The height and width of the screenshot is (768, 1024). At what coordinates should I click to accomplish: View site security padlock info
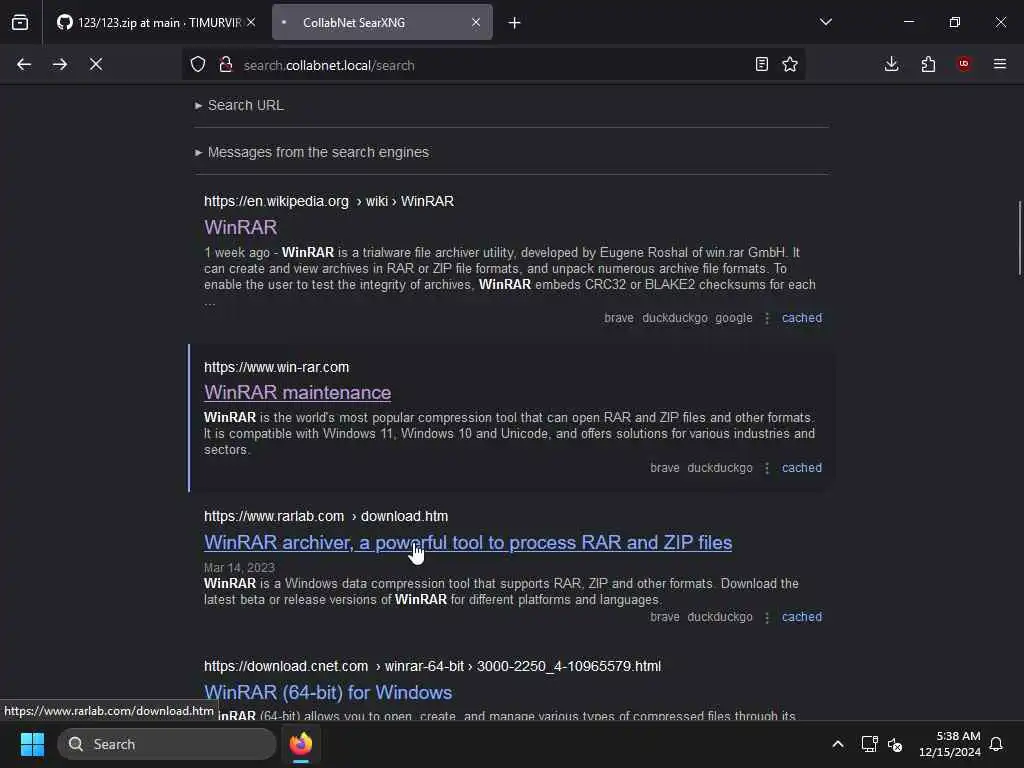pos(226,65)
